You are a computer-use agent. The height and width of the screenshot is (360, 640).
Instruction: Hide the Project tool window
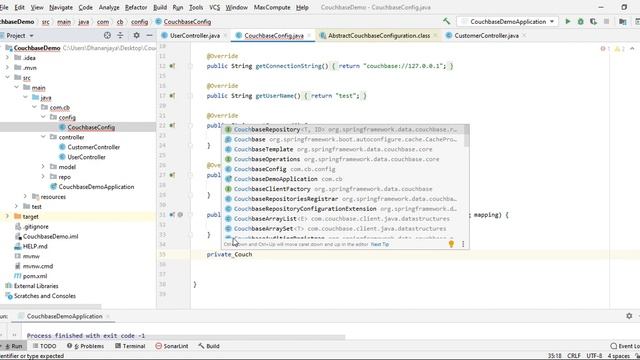149,36
